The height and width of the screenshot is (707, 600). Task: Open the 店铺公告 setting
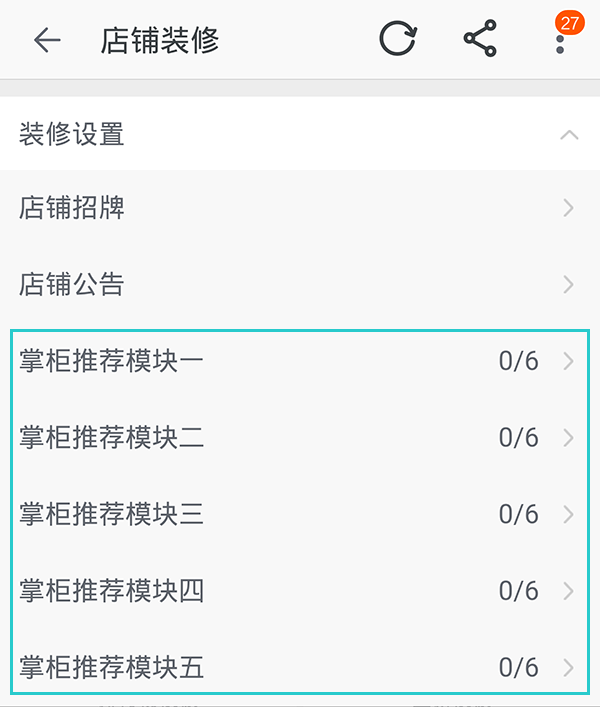(72, 285)
